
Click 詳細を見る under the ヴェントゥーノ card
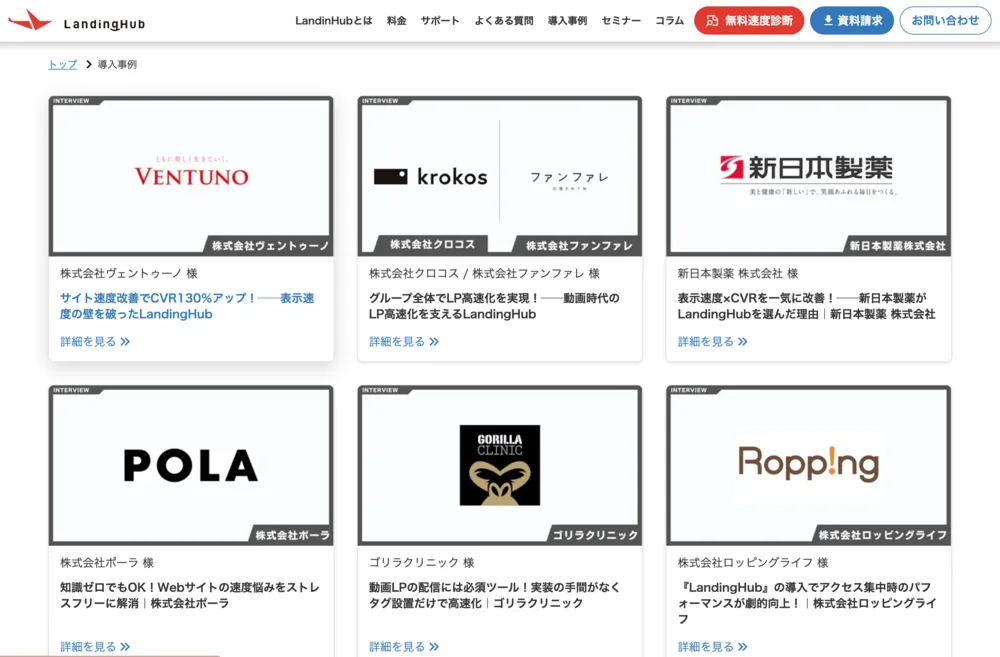[x=95, y=342]
